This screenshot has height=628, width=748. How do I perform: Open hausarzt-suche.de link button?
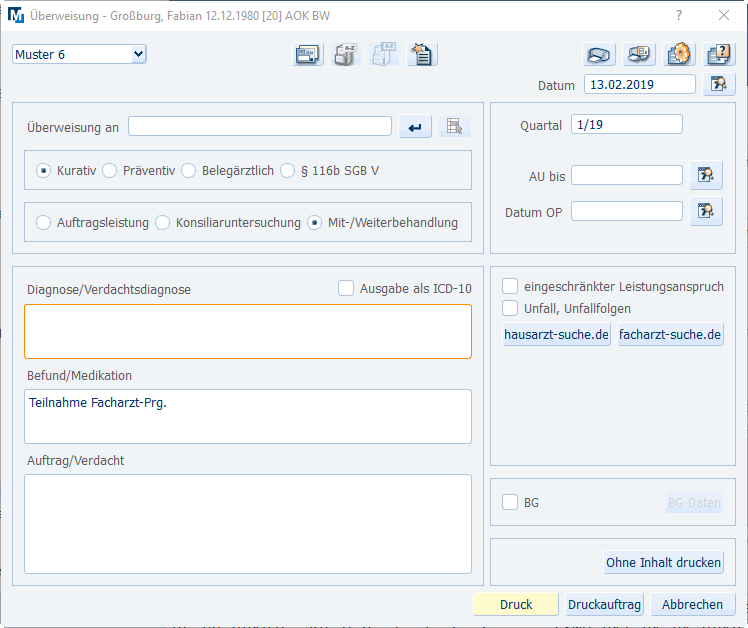(x=556, y=335)
